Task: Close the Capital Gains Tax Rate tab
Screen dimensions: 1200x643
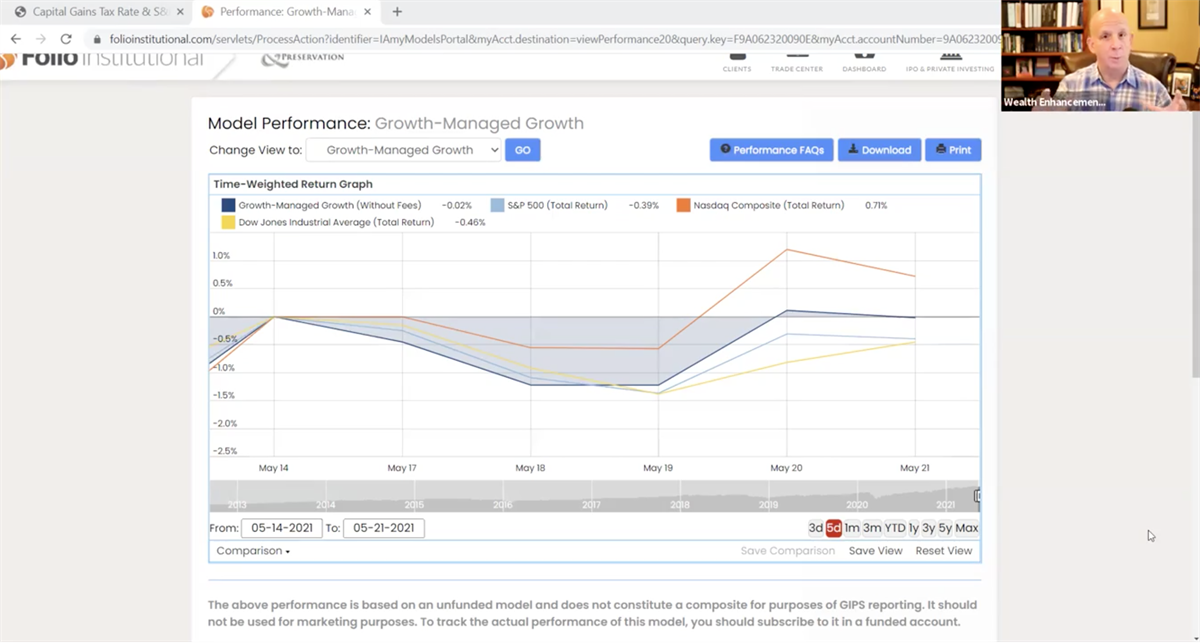Action: 180,12
